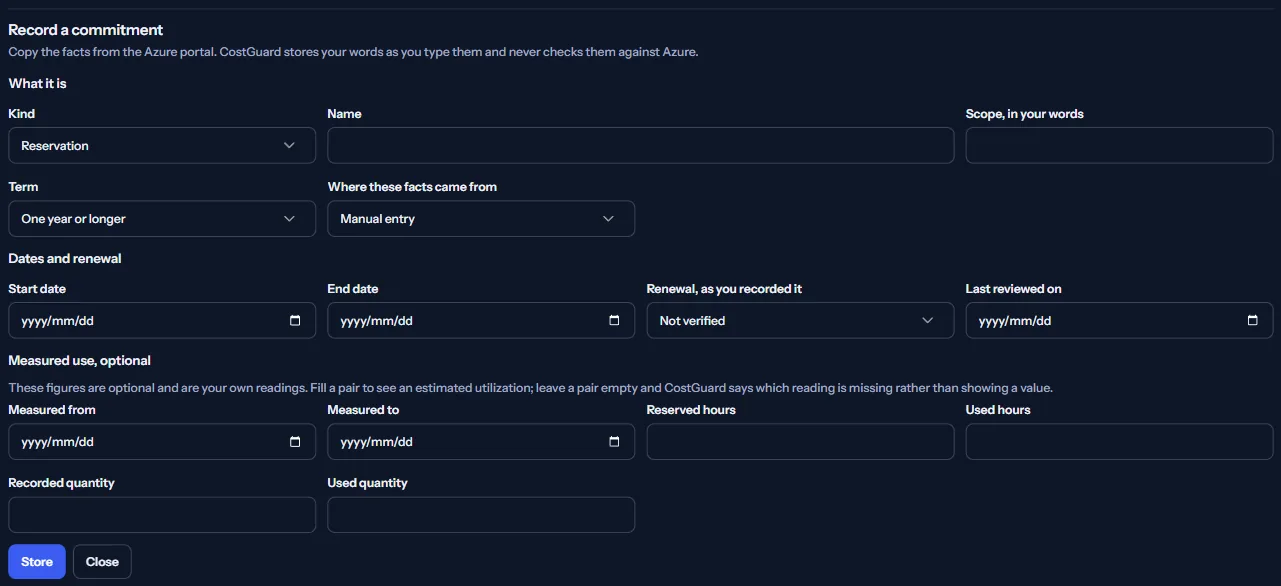1281x586 pixels.
Task: Click the What it is section heading
Action: [x=37, y=84]
